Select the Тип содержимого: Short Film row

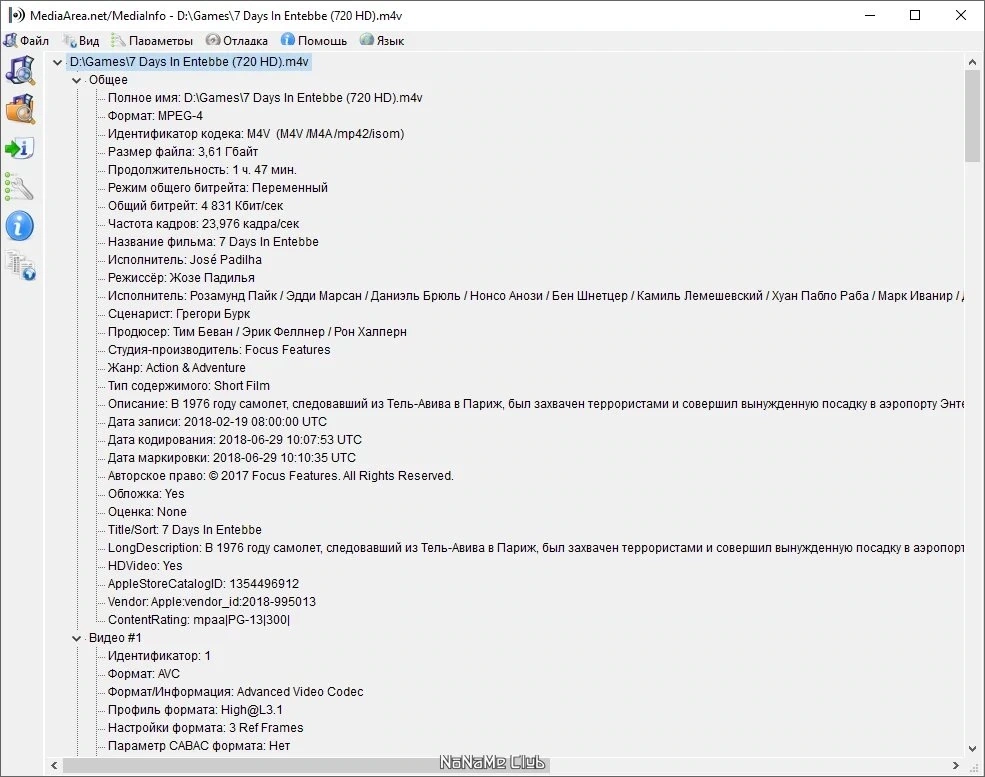tap(188, 386)
